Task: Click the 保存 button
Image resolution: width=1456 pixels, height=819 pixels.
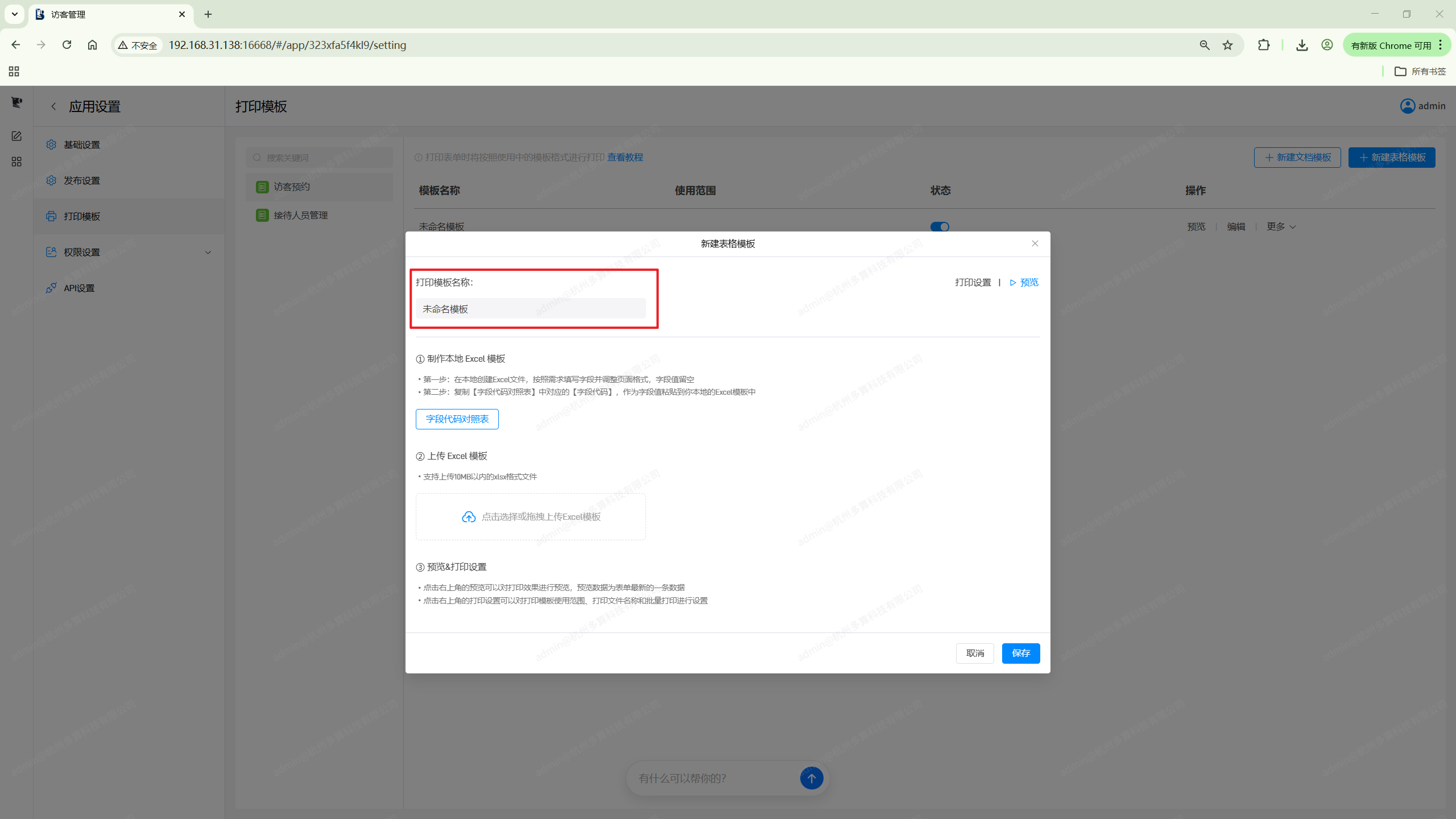Action: 1020,653
